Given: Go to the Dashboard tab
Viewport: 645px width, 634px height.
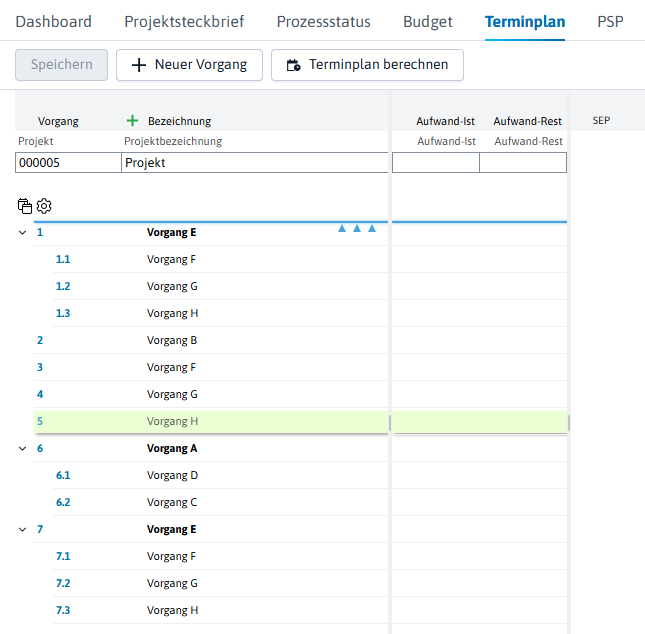Looking at the screenshot, I should (53, 21).
